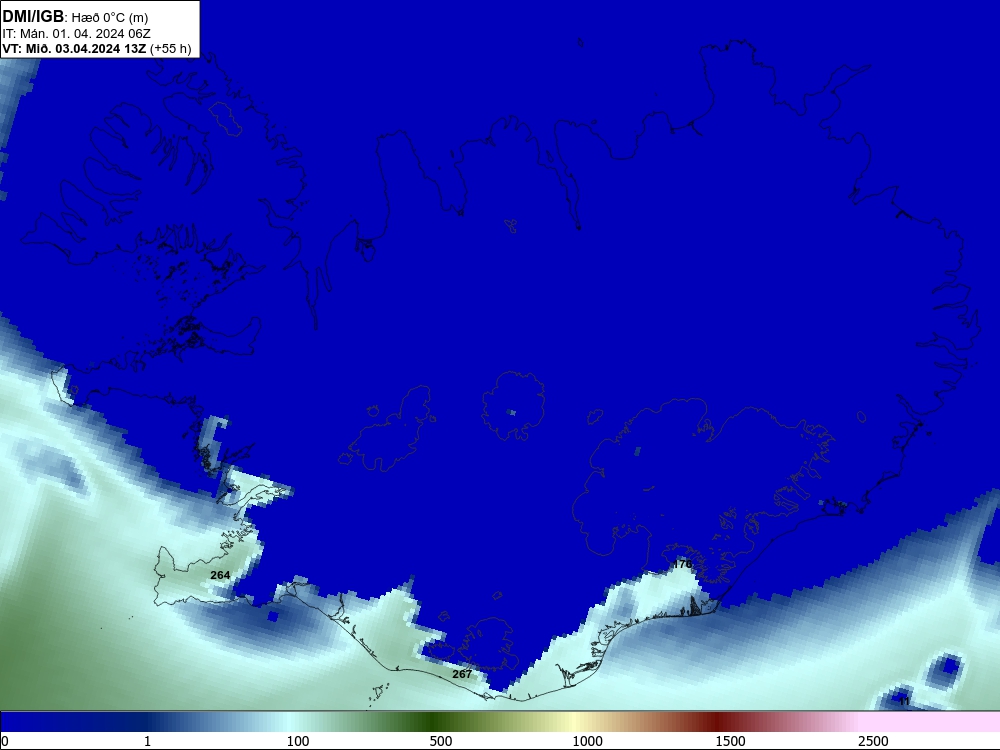Click the legend tick label 0
This screenshot has height=750, width=1000.
(5, 741)
